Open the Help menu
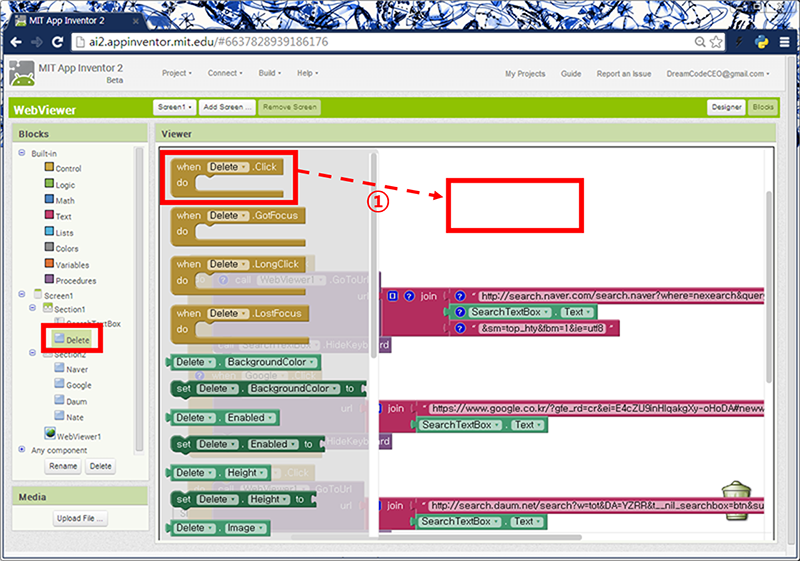The width and height of the screenshot is (800, 561). pos(307,73)
